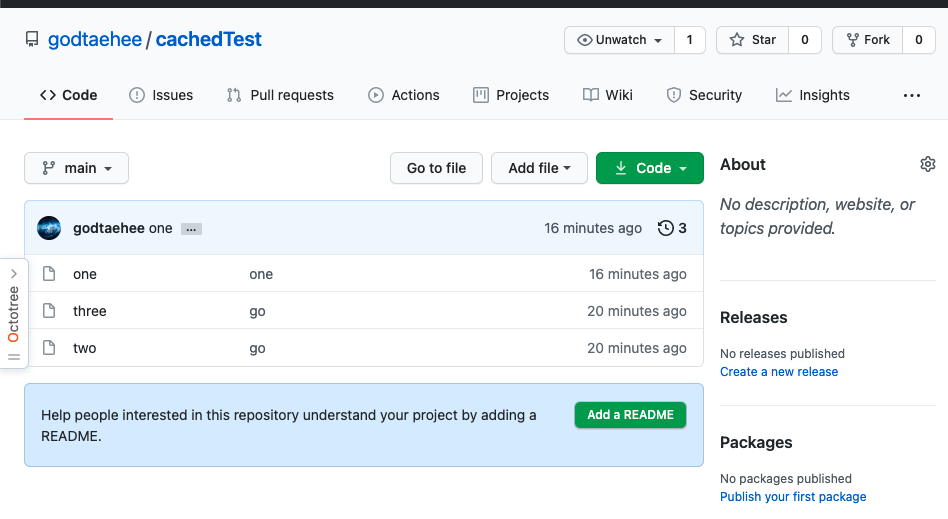Open the green Code download dropdown

pyautogui.click(x=650, y=168)
